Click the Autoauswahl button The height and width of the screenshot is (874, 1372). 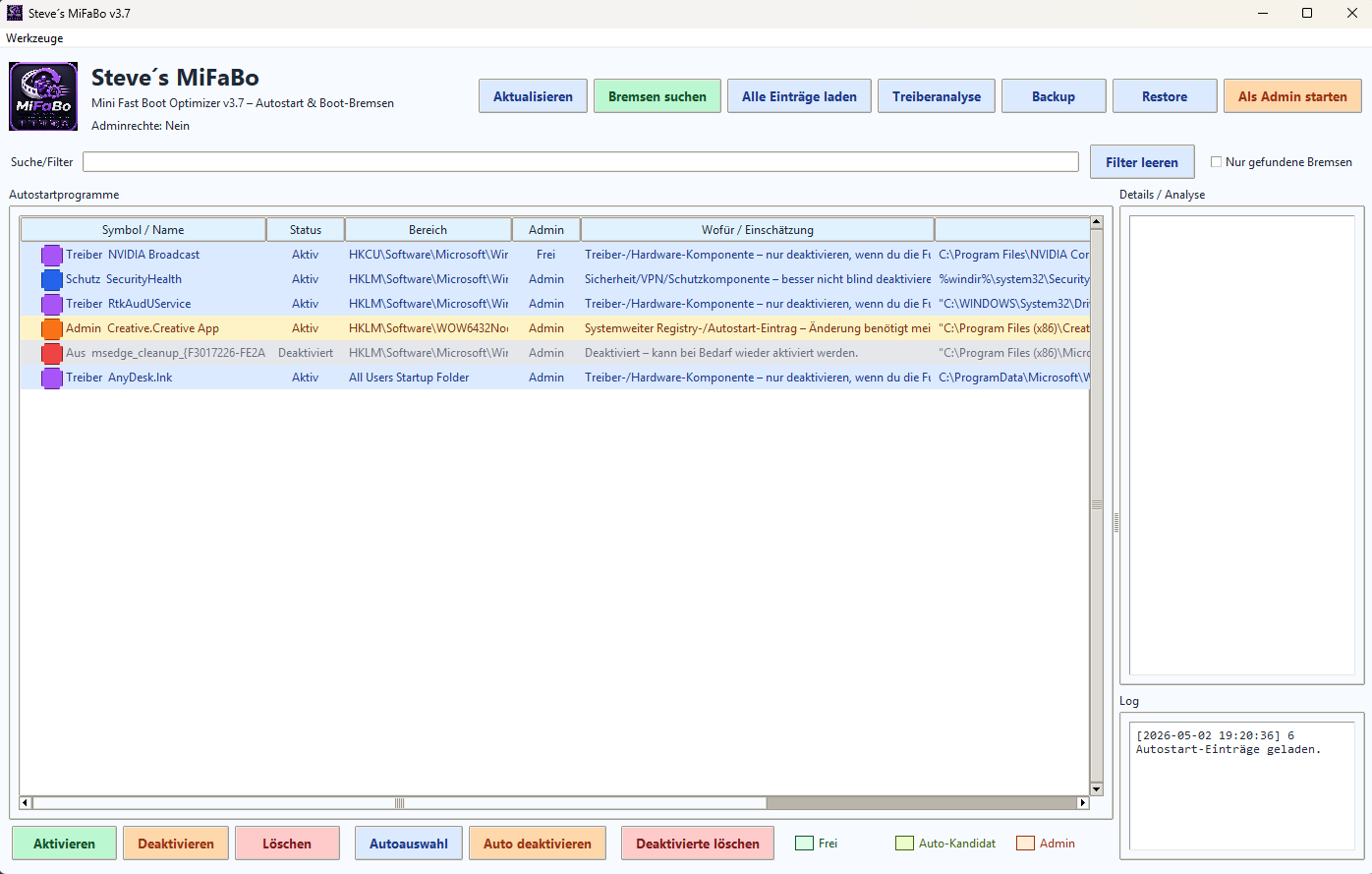[x=409, y=844]
